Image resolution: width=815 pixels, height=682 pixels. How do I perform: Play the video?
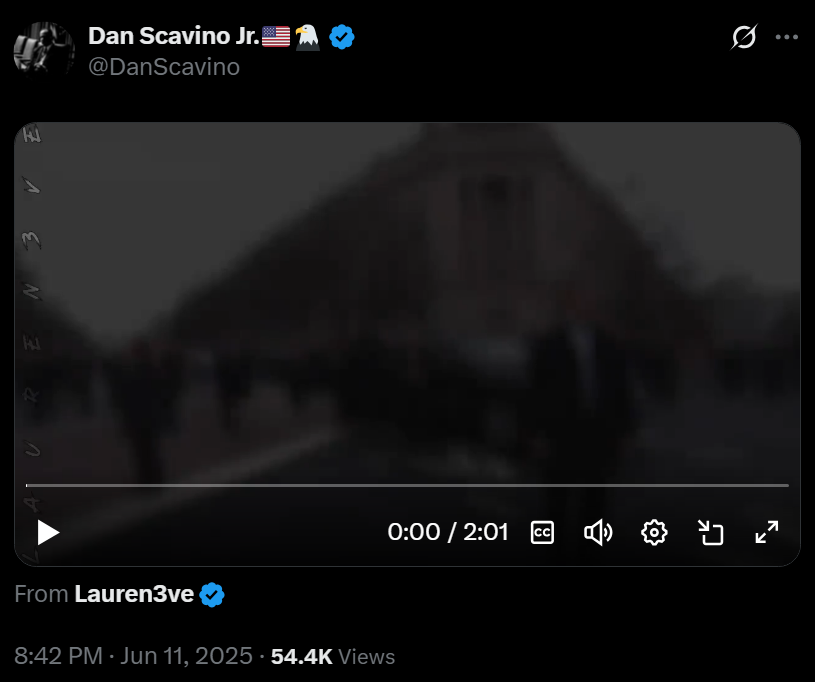(48, 533)
